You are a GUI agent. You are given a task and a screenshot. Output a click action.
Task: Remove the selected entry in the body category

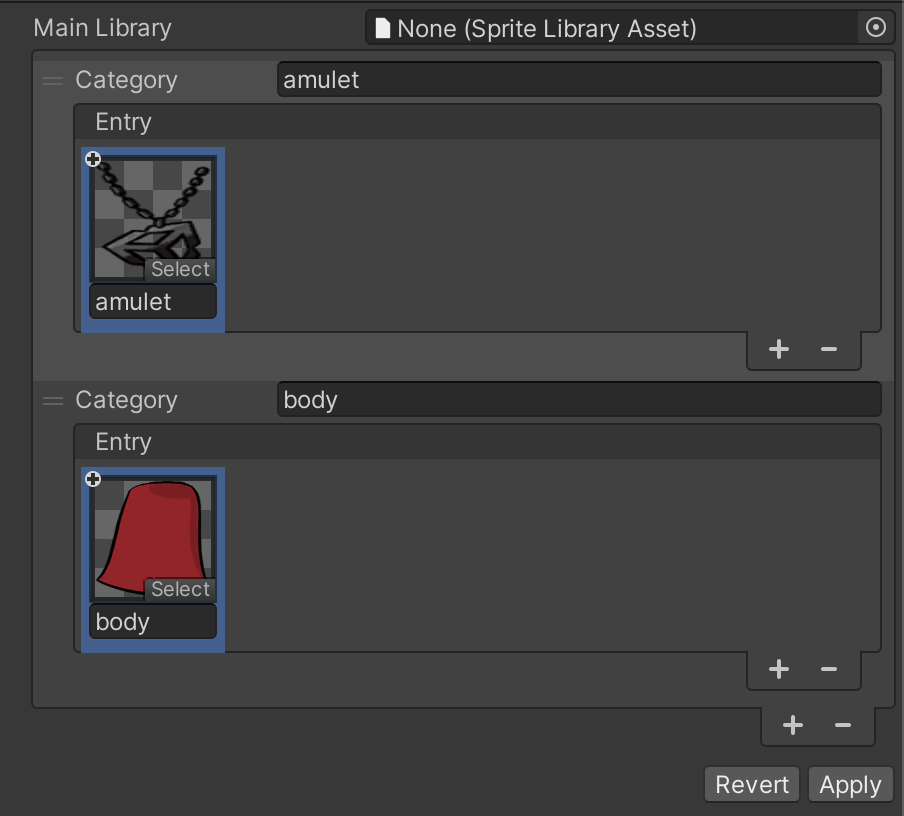point(828,669)
